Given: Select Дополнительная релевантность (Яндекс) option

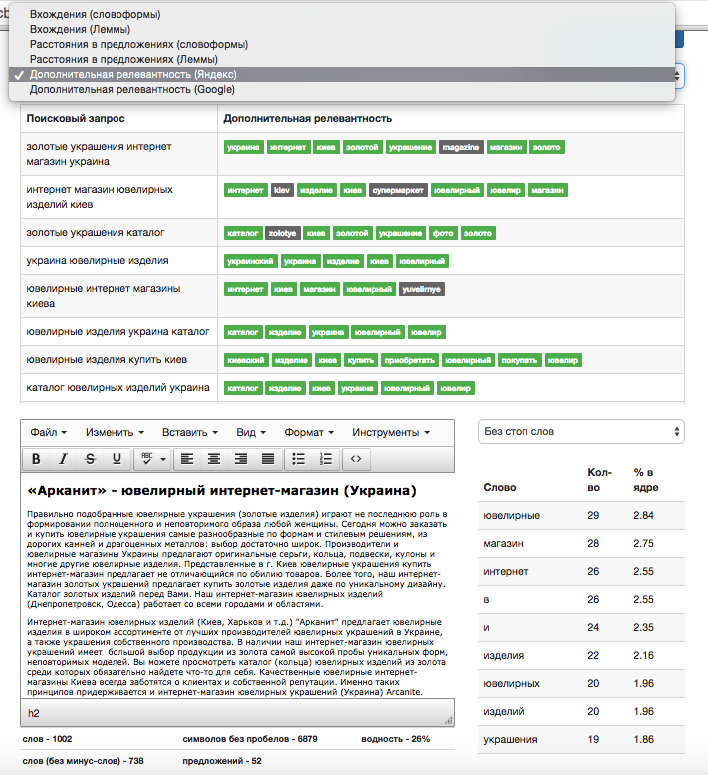Looking at the screenshot, I should [342, 75].
